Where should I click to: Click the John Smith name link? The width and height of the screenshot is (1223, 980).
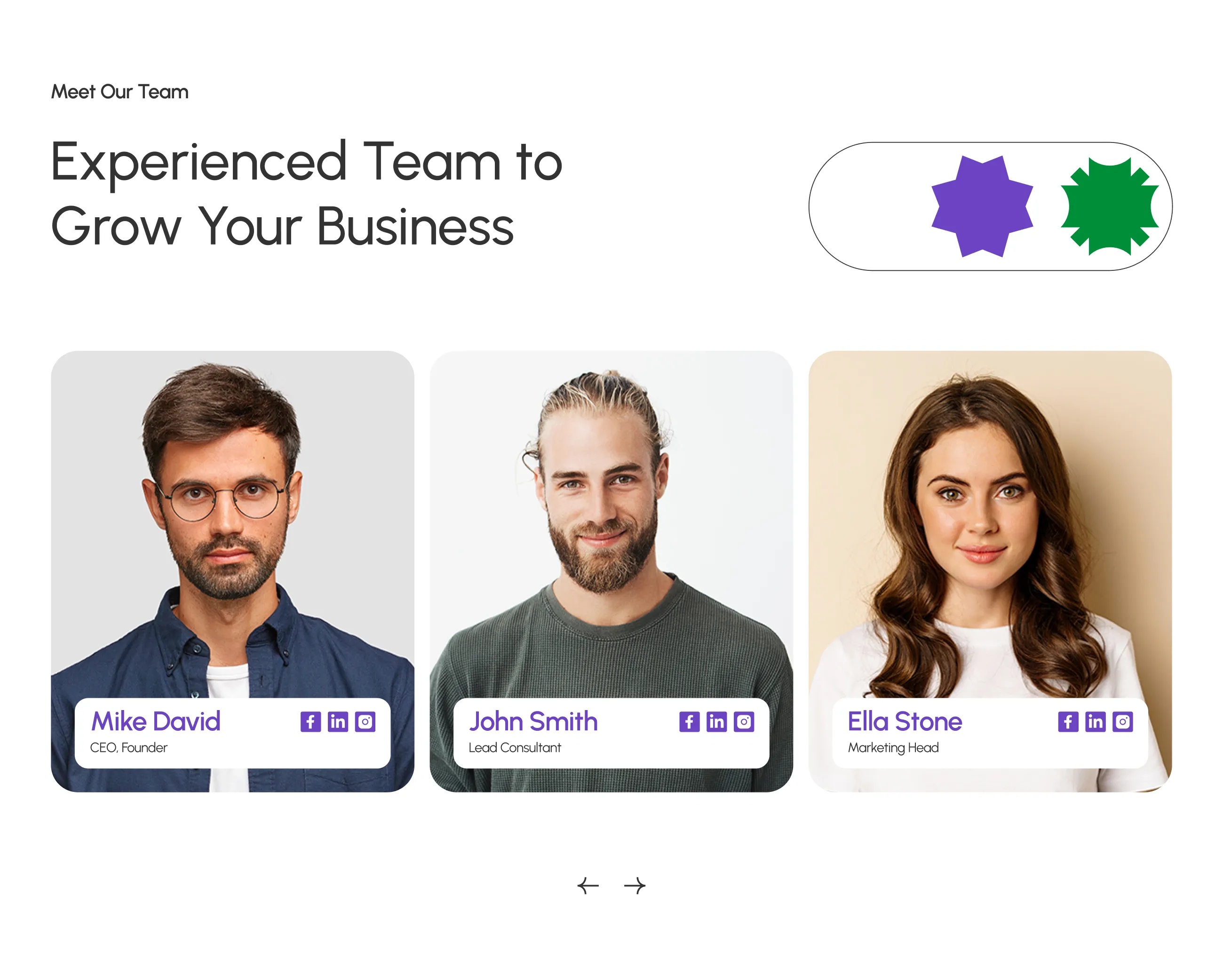point(533,721)
